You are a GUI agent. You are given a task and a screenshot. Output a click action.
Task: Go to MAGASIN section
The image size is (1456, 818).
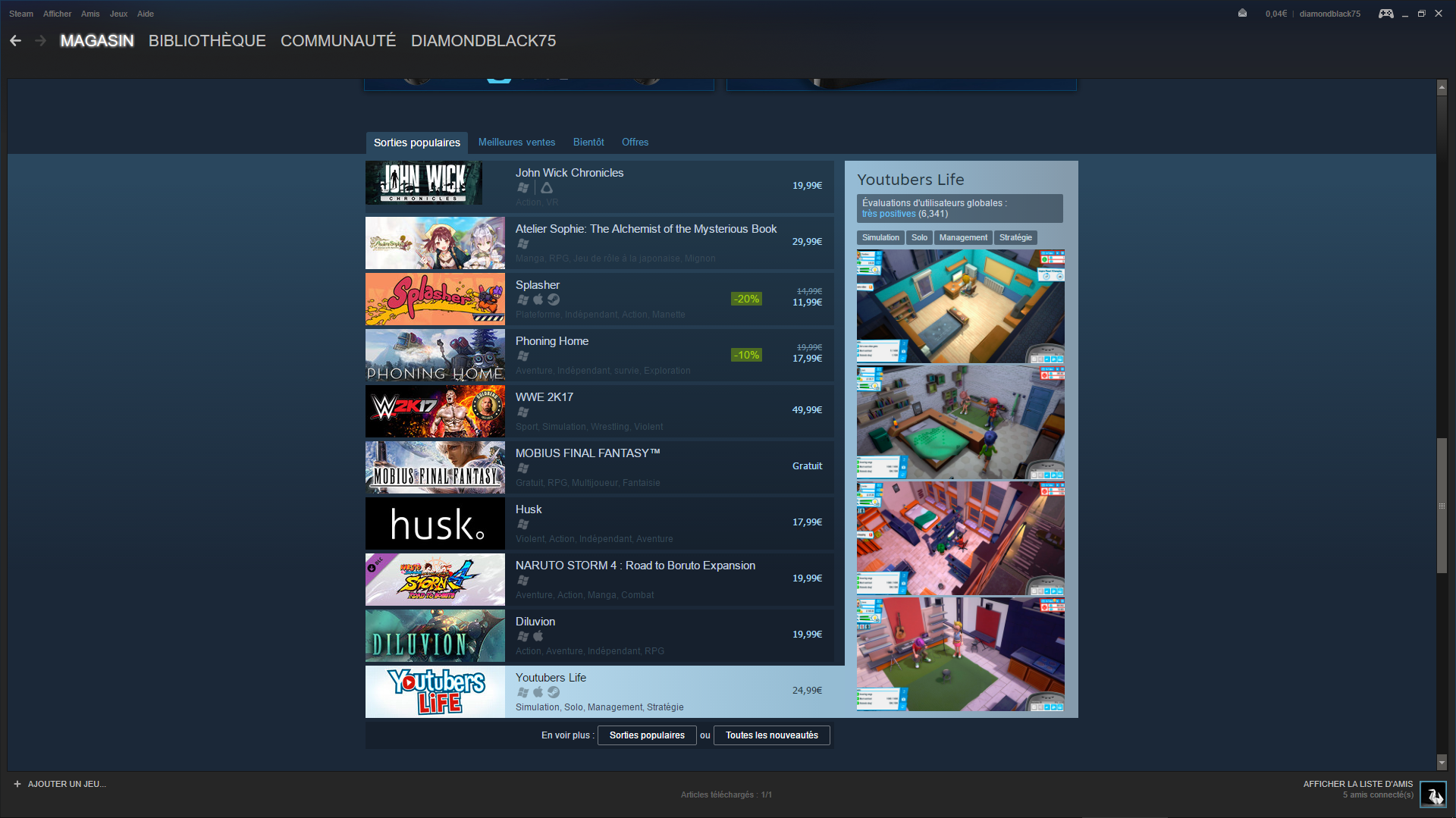tap(97, 41)
